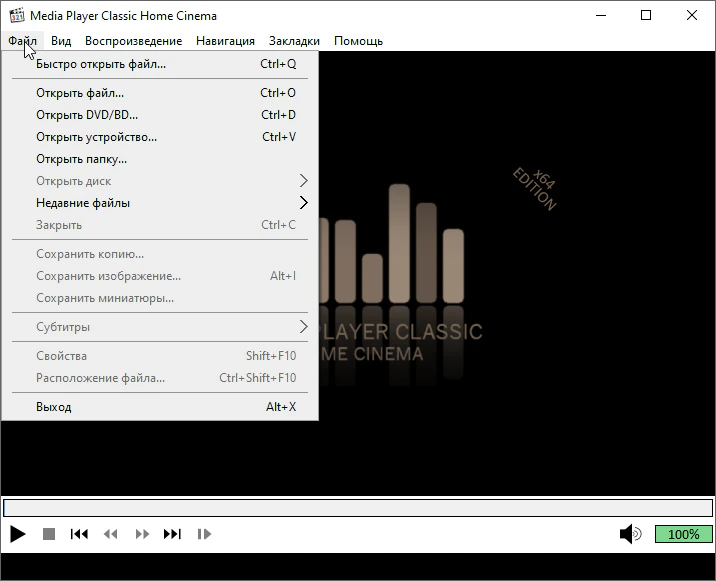Open the Воспроизведение menu
Viewport: 716px width, 581px height.
133,41
